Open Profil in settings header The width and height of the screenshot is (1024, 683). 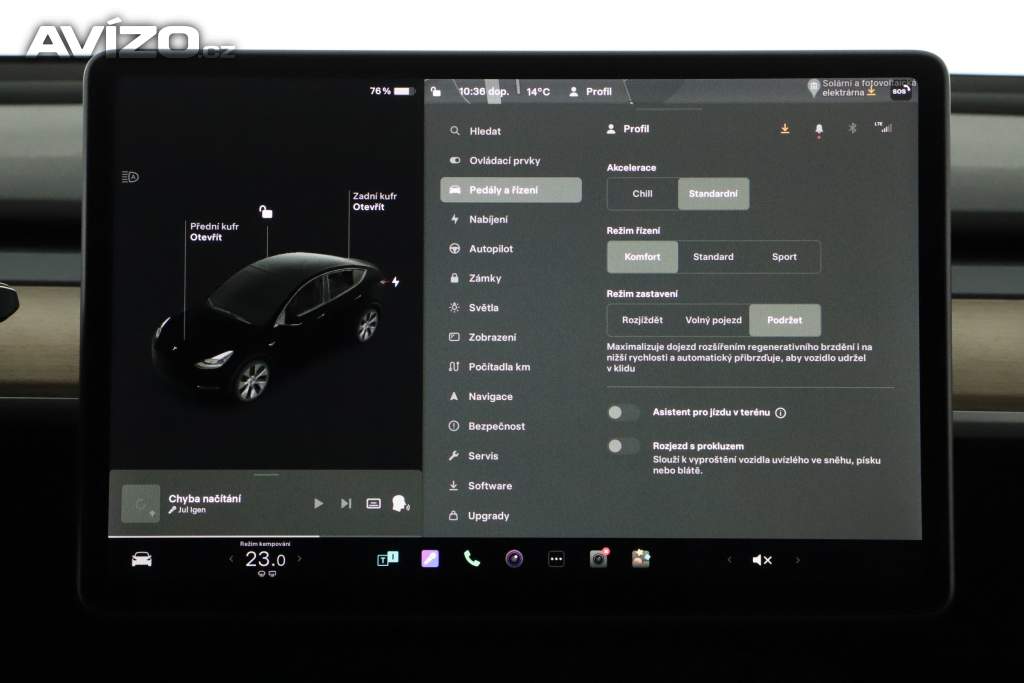628,129
